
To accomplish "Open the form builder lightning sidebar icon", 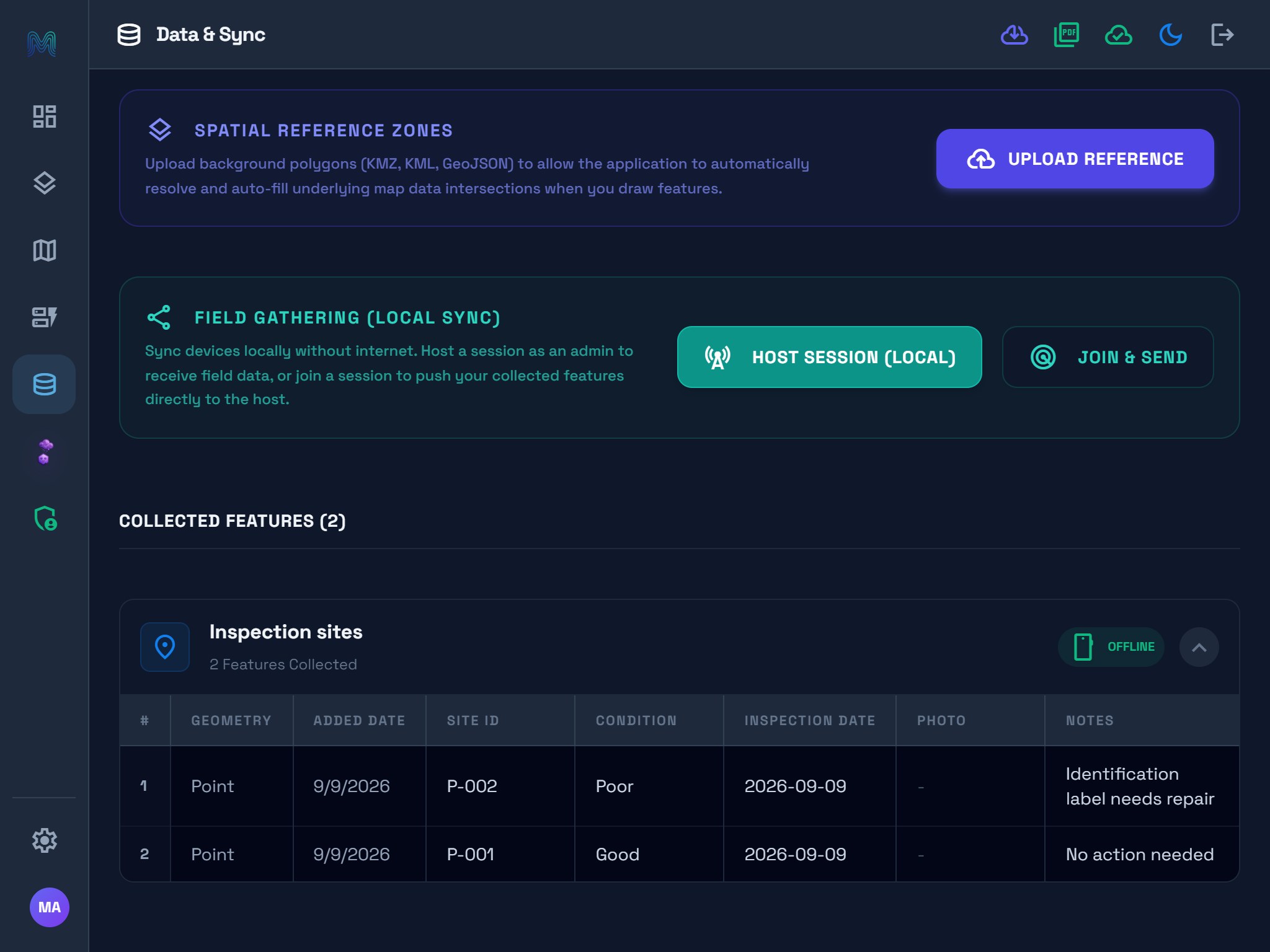I will pyautogui.click(x=44, y=317).
